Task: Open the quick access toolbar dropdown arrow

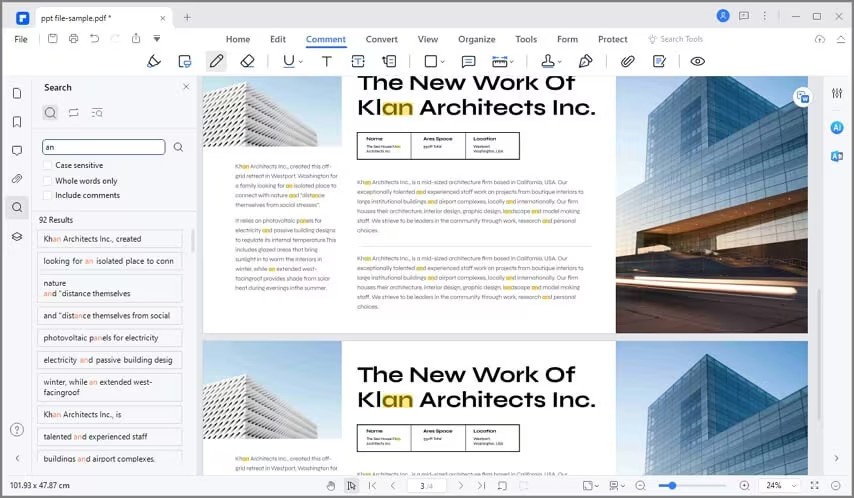Action: (157, 39)
